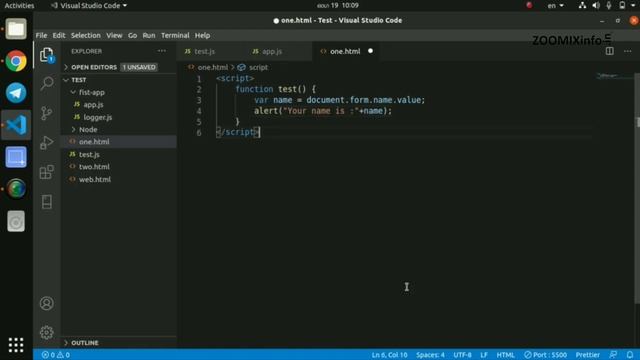Click the activity bar icon below Extensions

click(x=47, y=202)
